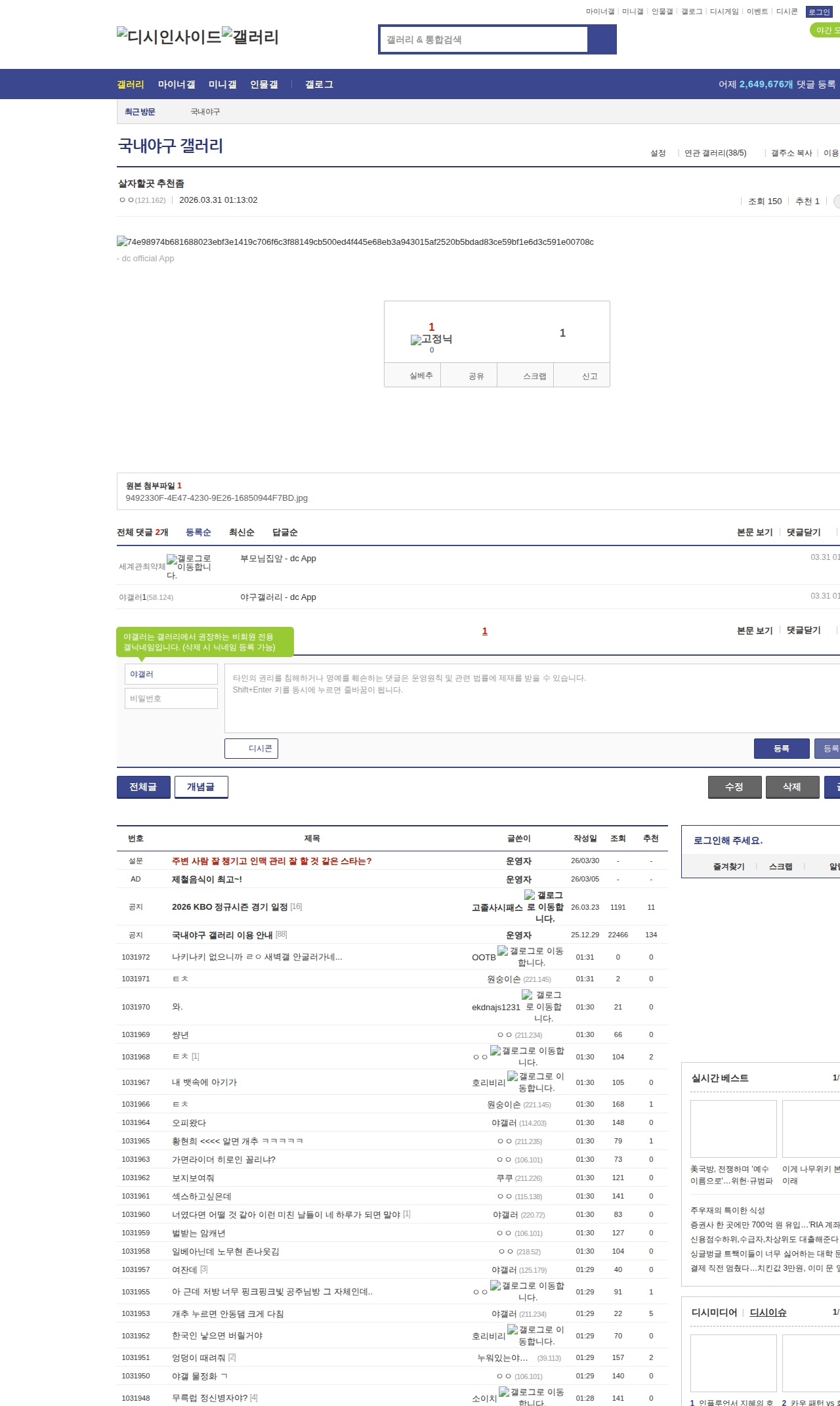The image size is (840, 1406).
Task: Open the 디시콘 emoticon picker
Action: click(251, 748)
